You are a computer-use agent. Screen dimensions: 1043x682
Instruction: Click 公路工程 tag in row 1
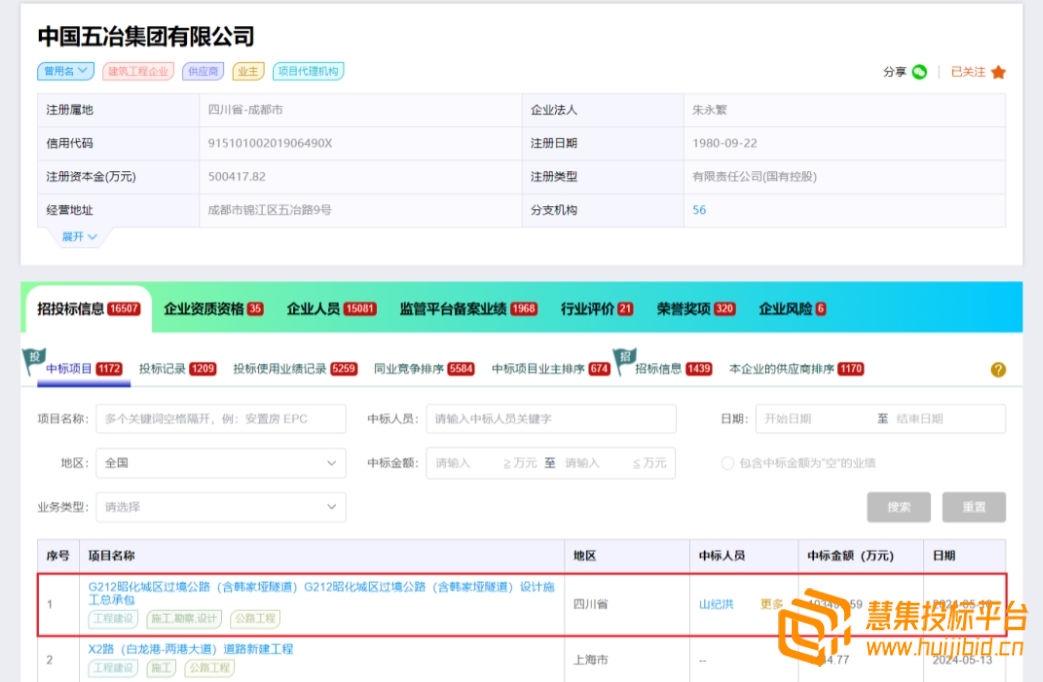click(255, 619)
